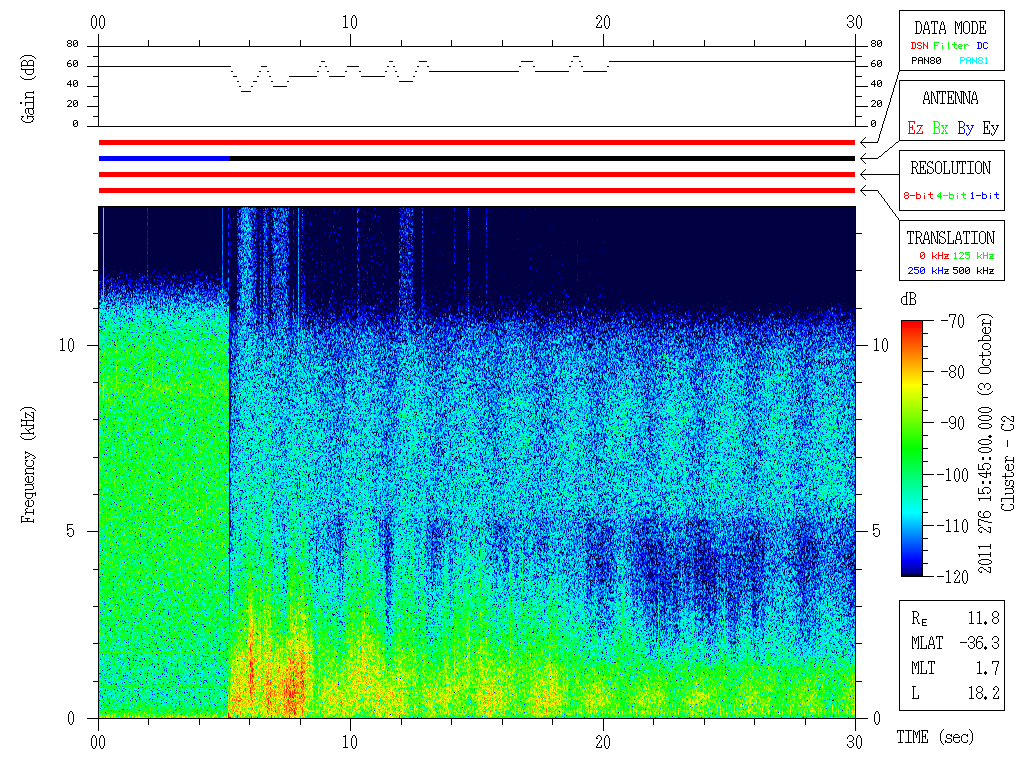Click the 10 tick label on top time axis
The width and height of the screenshot is (1024, 768).
click(350, 22)
